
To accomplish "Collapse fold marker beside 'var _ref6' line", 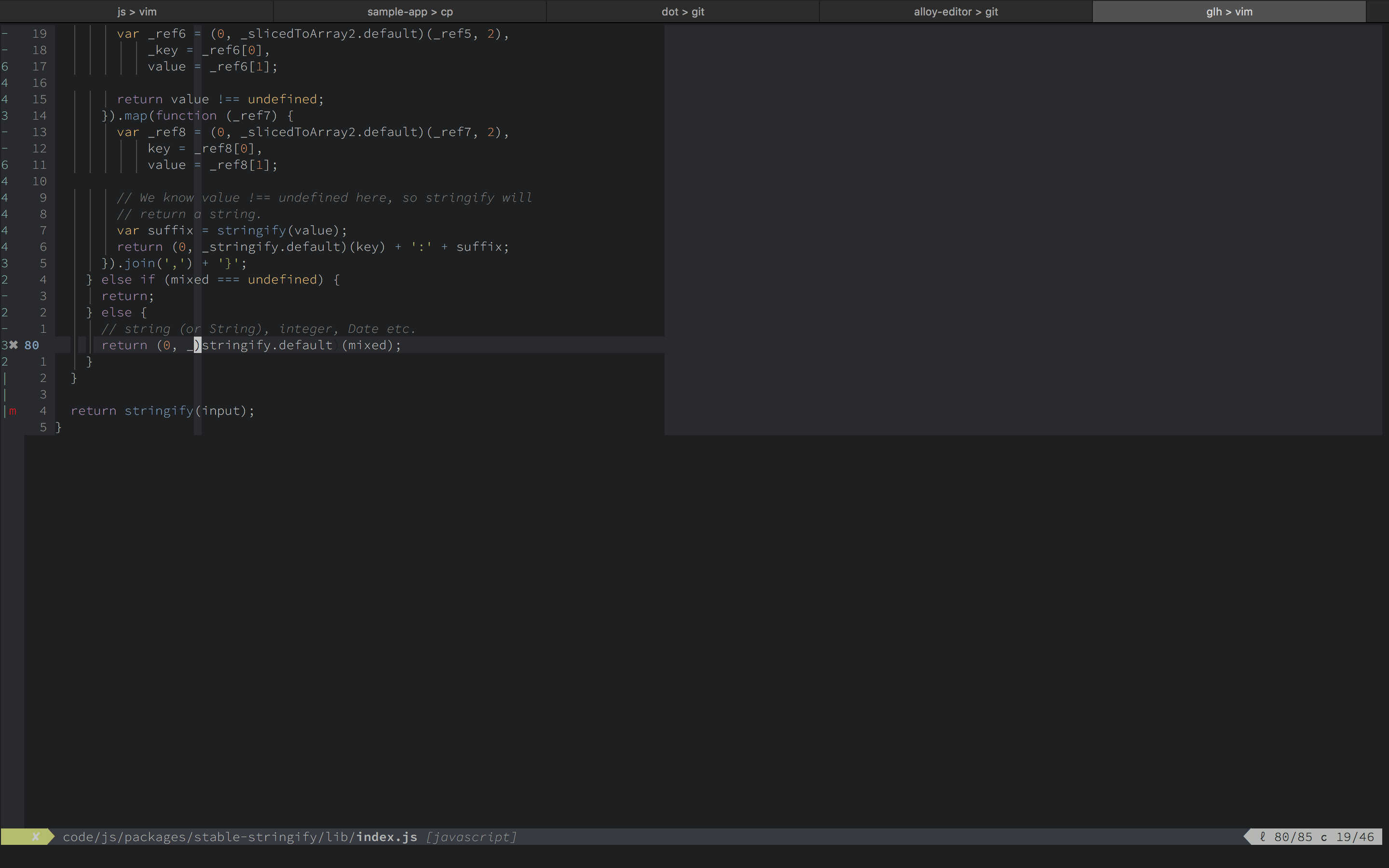I will 5,34.
